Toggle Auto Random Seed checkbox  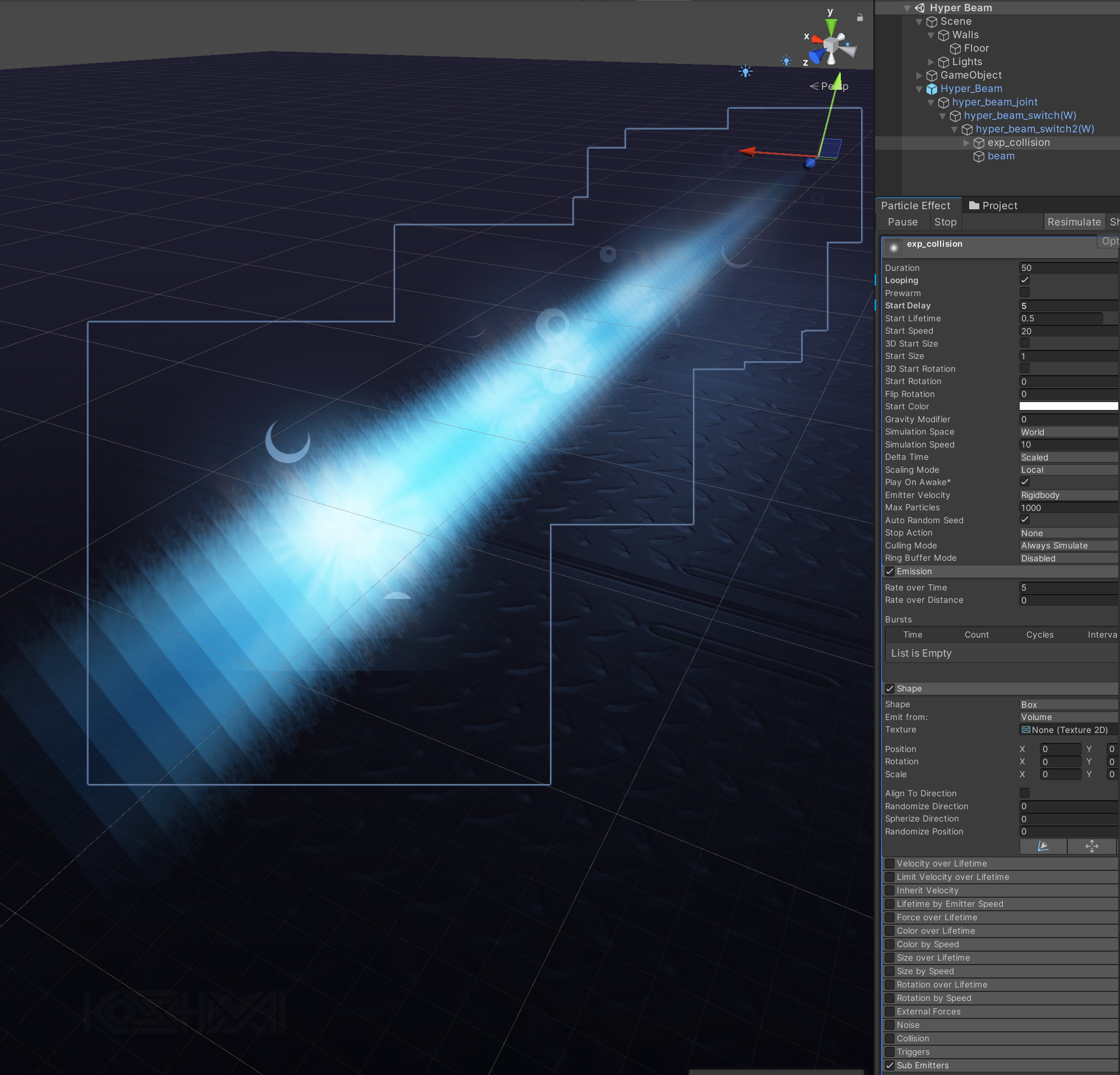click(x=1025, y=519)
